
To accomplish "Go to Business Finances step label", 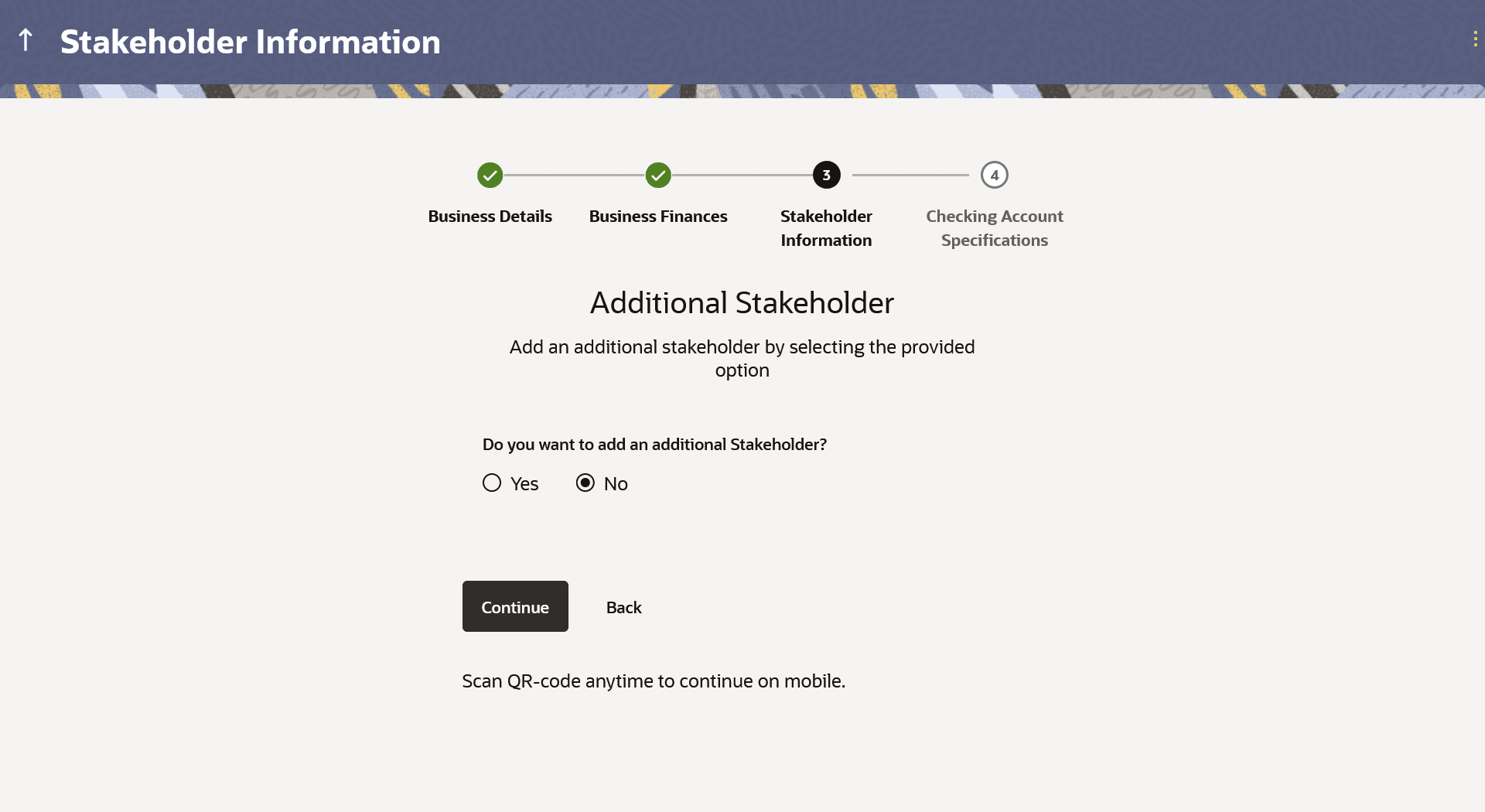I will [x=658, y=217].
